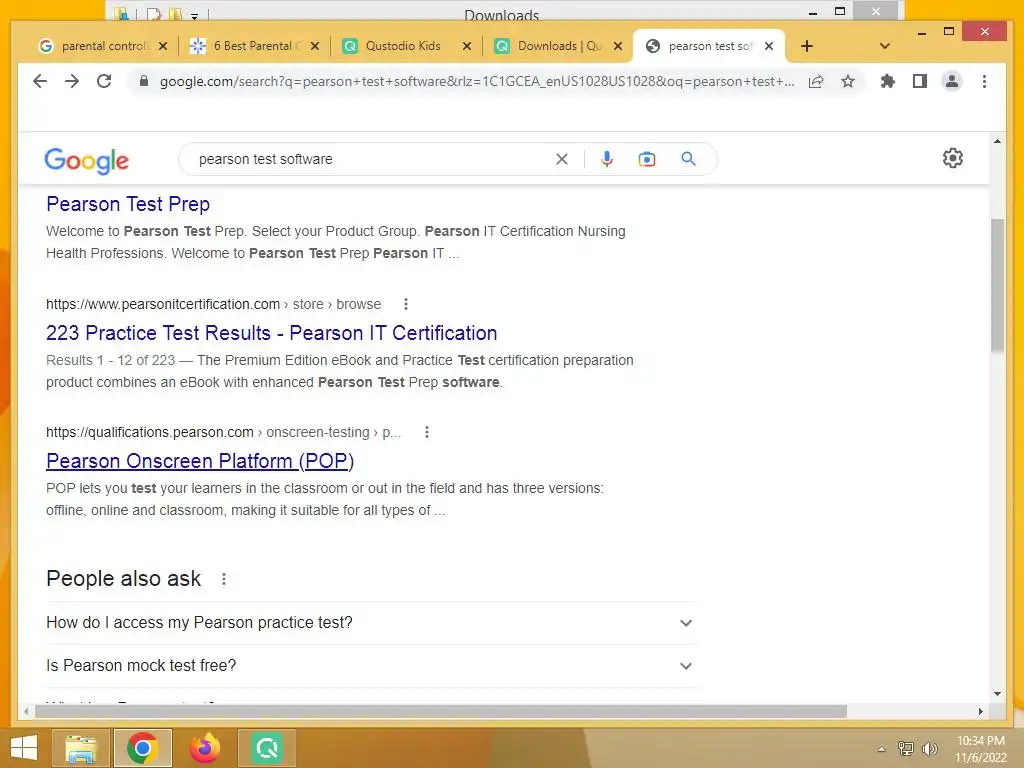
Task: Close the 'pearson test sof' tab
Action: point(769,46)
